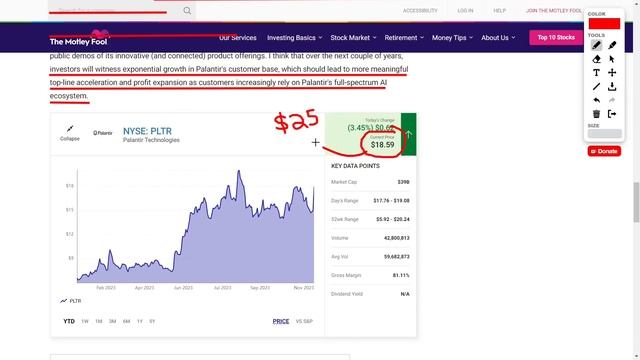Clear all annotations with trash icon

(596, 114)
